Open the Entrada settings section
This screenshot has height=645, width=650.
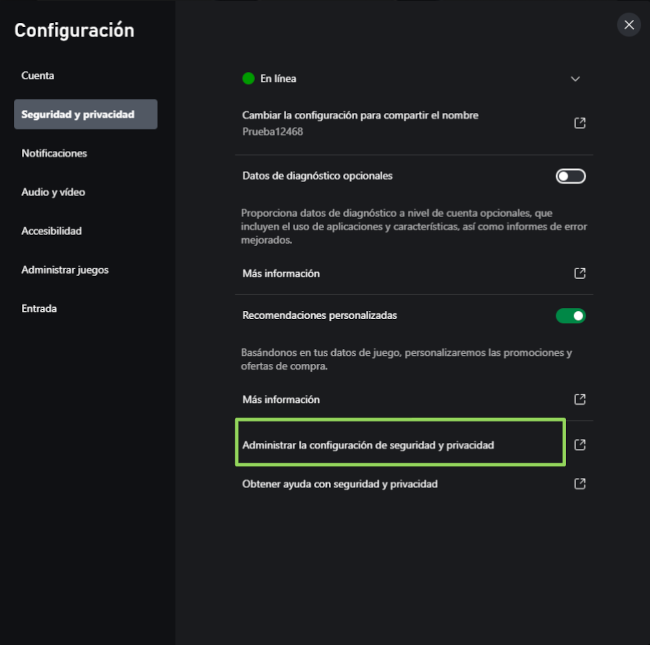click(x=40, y=308)
